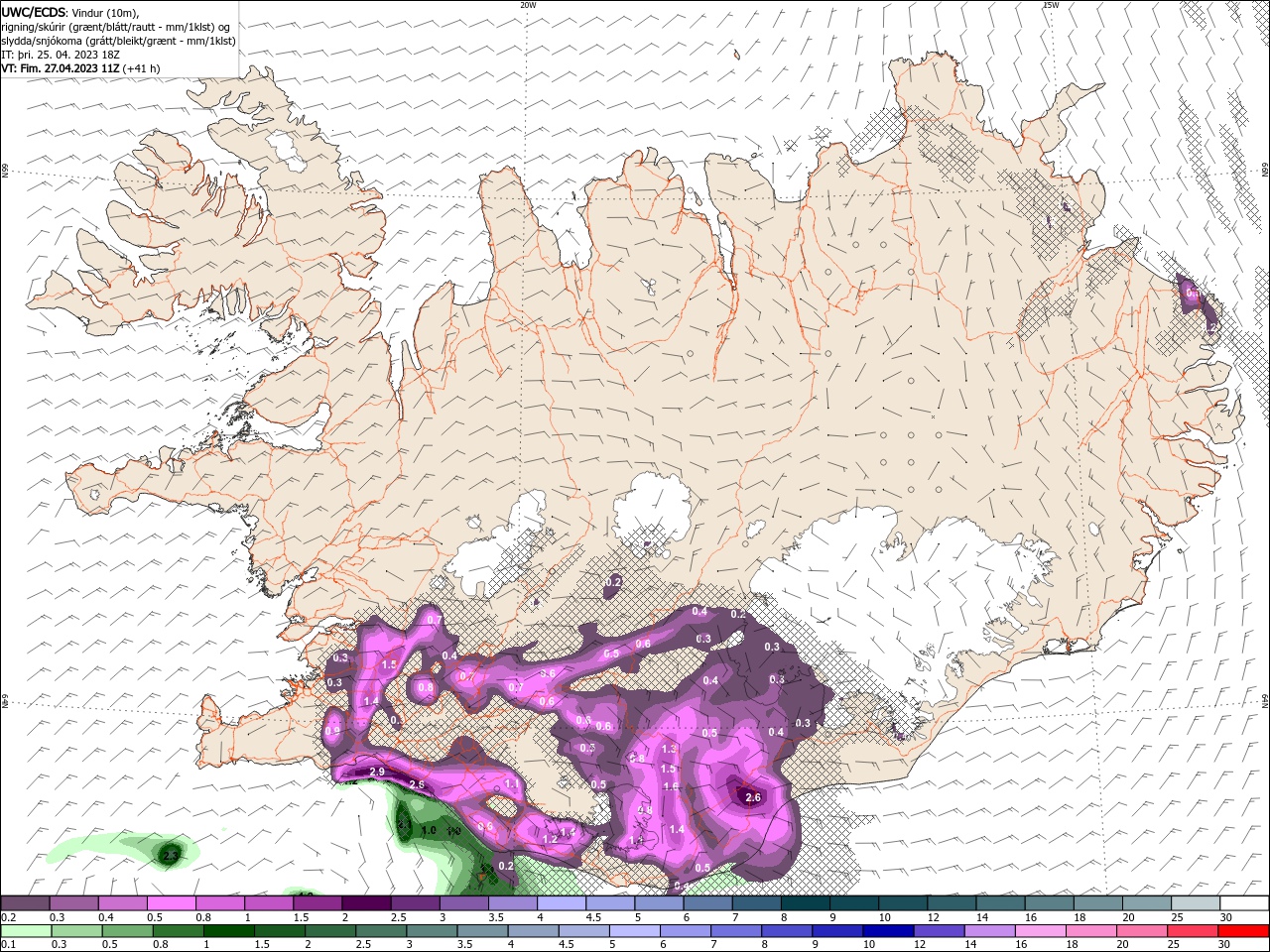Select the violet 12 swatch, lower legend row

click(938, 931)
